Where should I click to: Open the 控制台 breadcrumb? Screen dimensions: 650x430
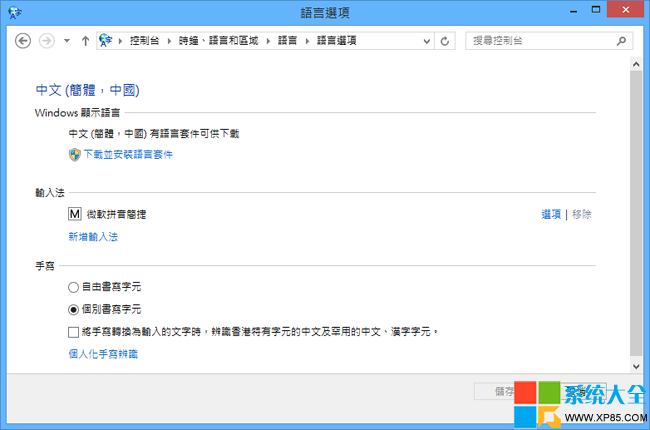click(144, 41)
